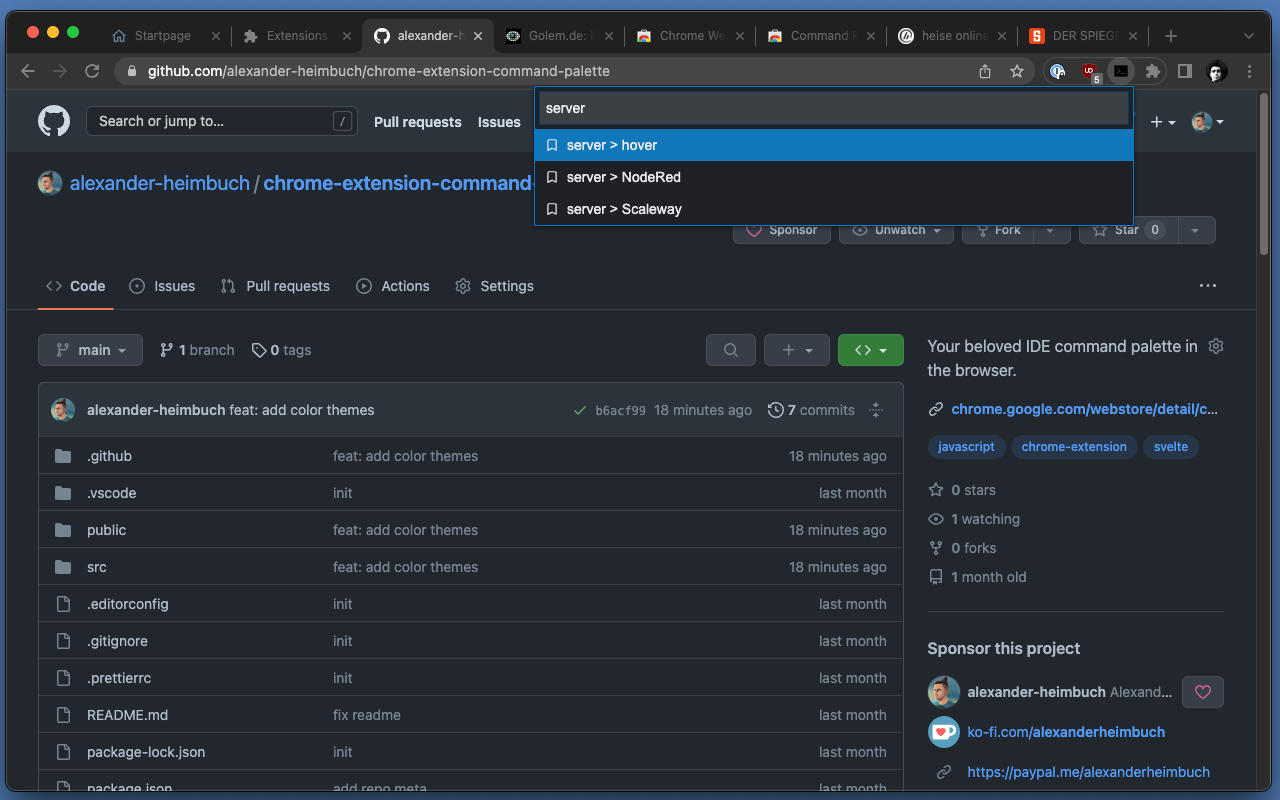Click the green commit status checkmark
The width and height of the screenshot is (1280, 800).
pos(580,410)
